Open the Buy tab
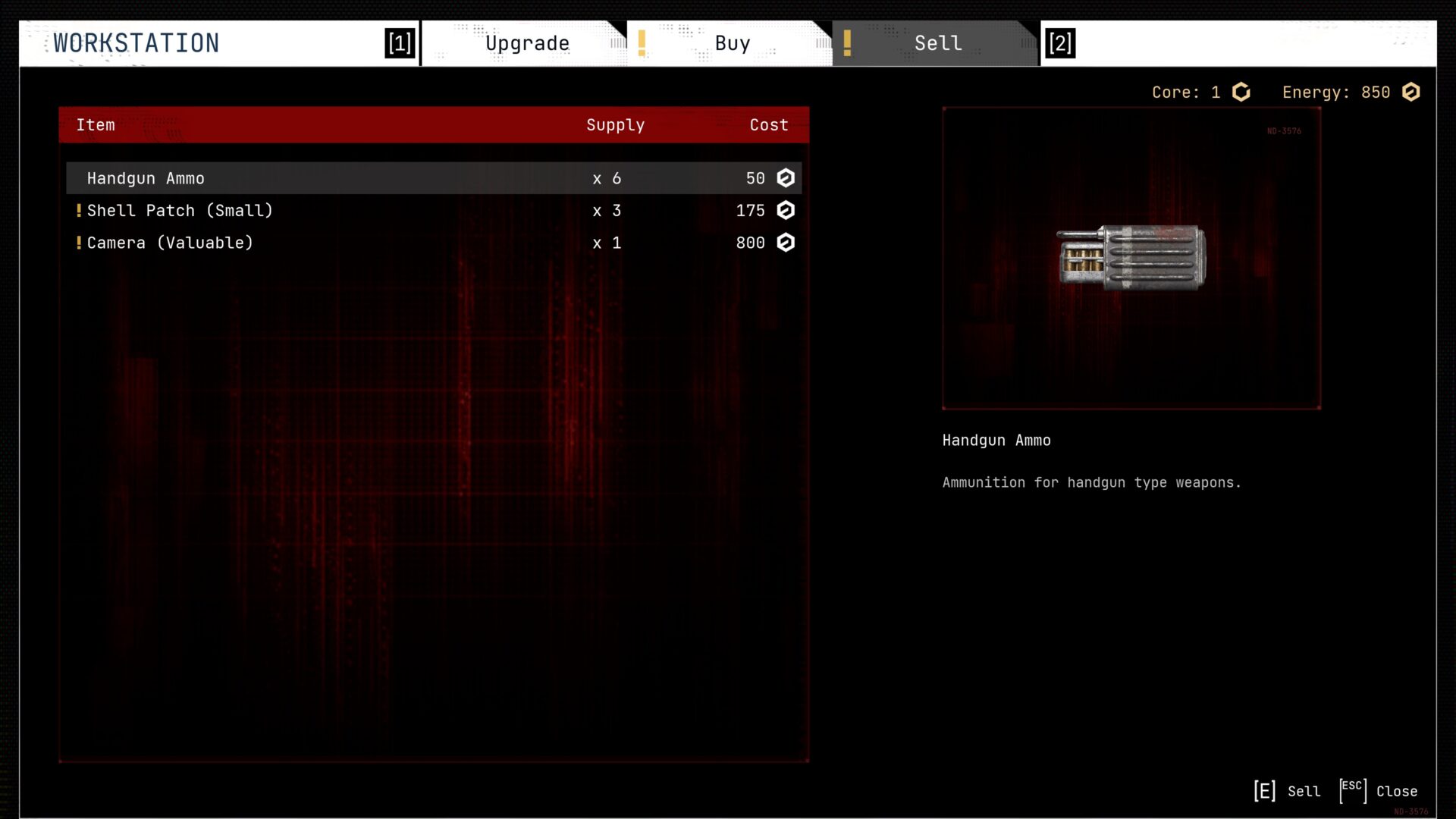The width and height of the screenshot is (1456, 819). [x=733, y=43]
